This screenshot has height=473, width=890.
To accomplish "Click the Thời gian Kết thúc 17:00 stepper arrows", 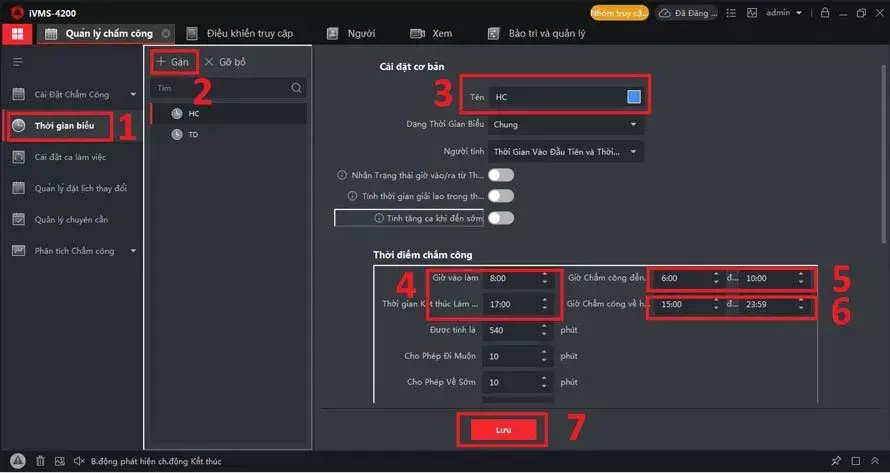I will click(544, 304).
